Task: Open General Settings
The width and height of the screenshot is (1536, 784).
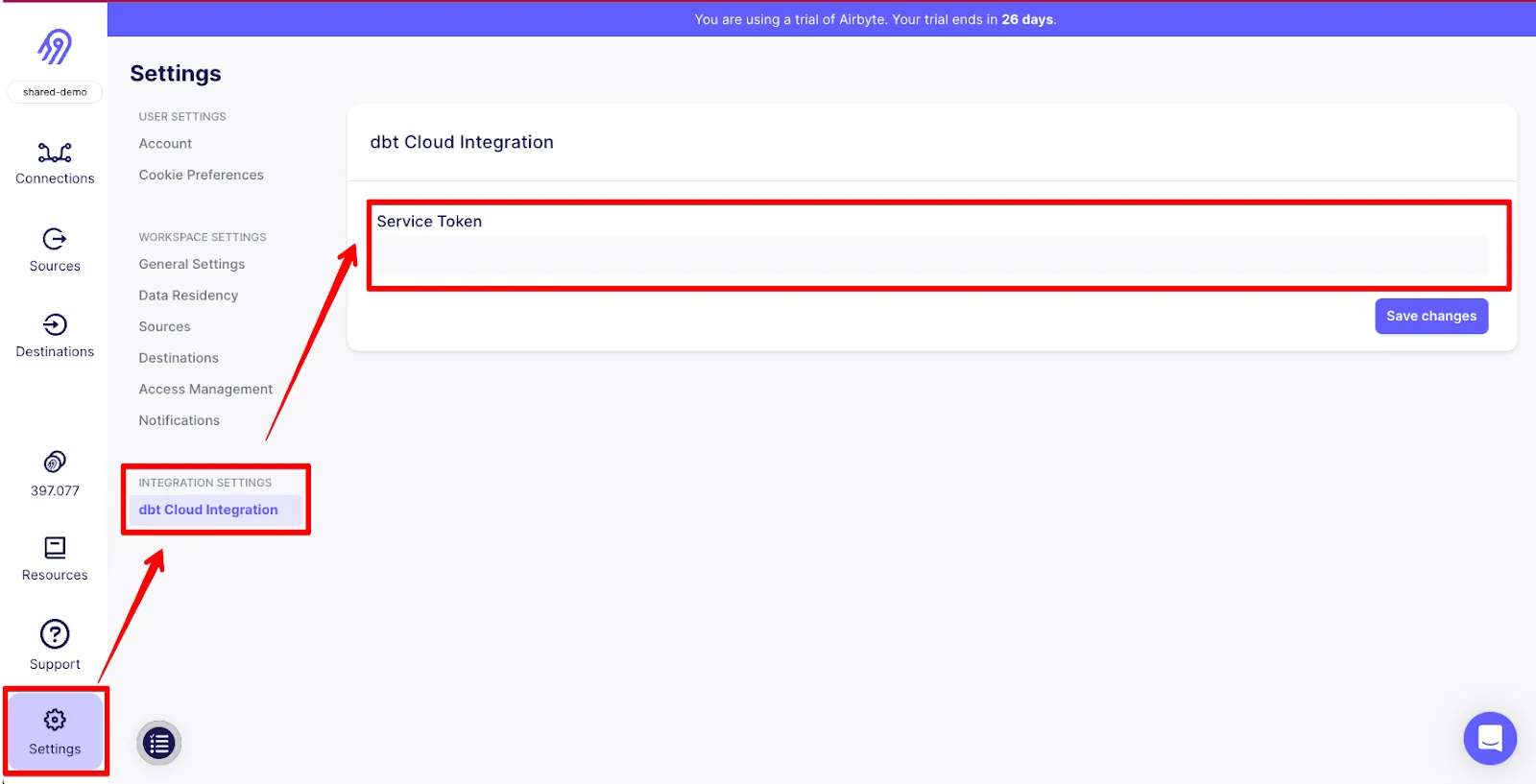Action: pos(192,264)
